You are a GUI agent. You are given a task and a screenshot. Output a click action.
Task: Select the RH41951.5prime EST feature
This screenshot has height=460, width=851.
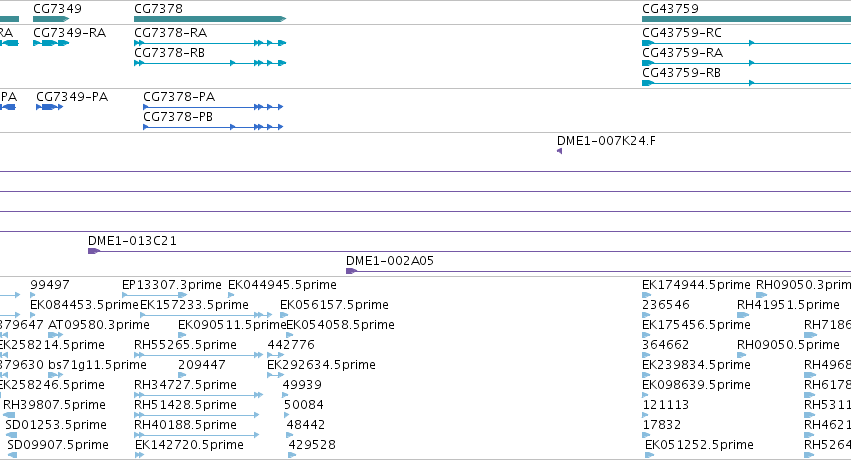tap(743, 315)
